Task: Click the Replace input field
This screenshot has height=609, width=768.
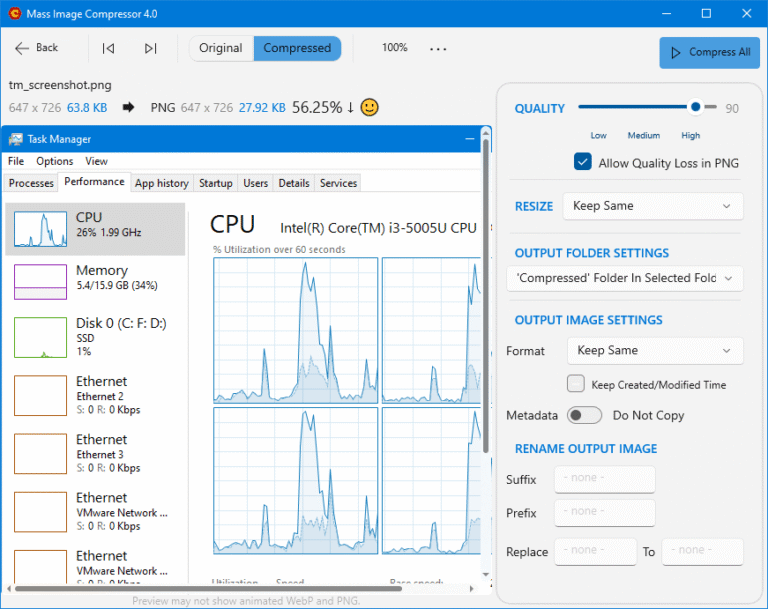Action: tap(595, 552)
